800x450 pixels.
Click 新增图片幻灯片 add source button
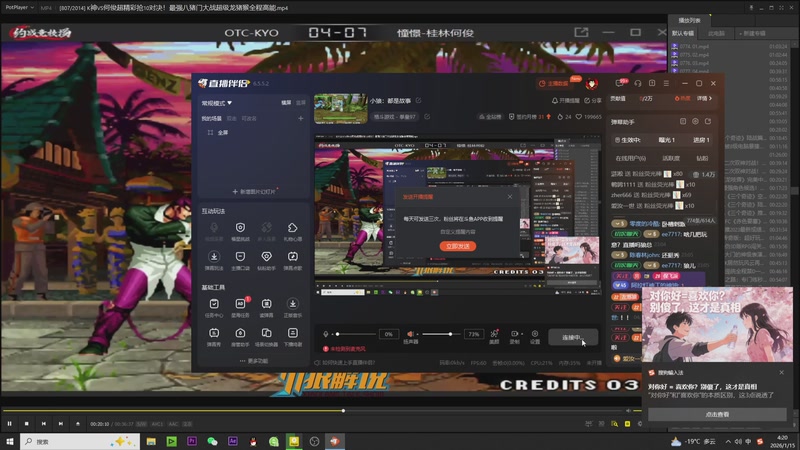click(x=254, y=191)
